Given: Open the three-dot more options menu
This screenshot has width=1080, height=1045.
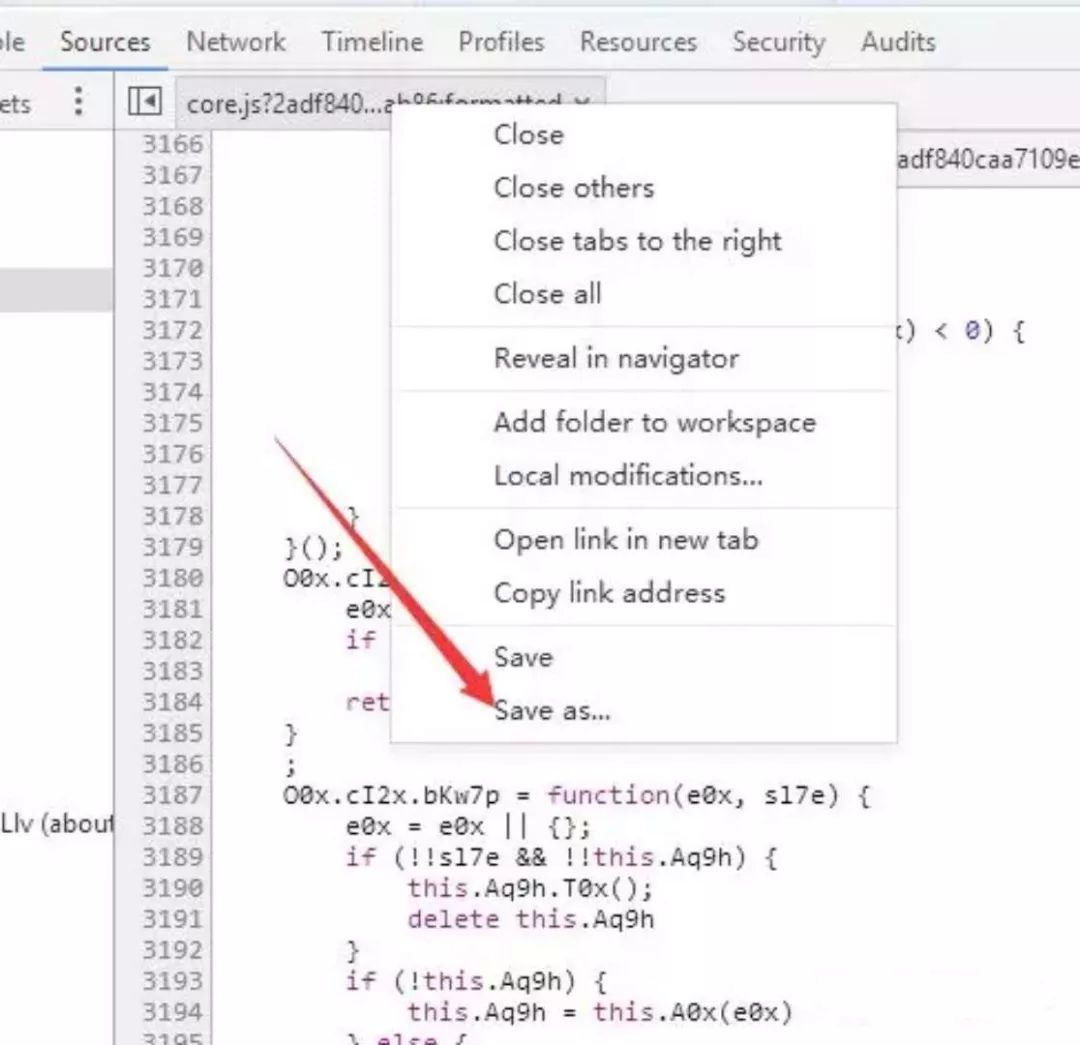Looking at the screenshot, I should (x=79, y=101).
